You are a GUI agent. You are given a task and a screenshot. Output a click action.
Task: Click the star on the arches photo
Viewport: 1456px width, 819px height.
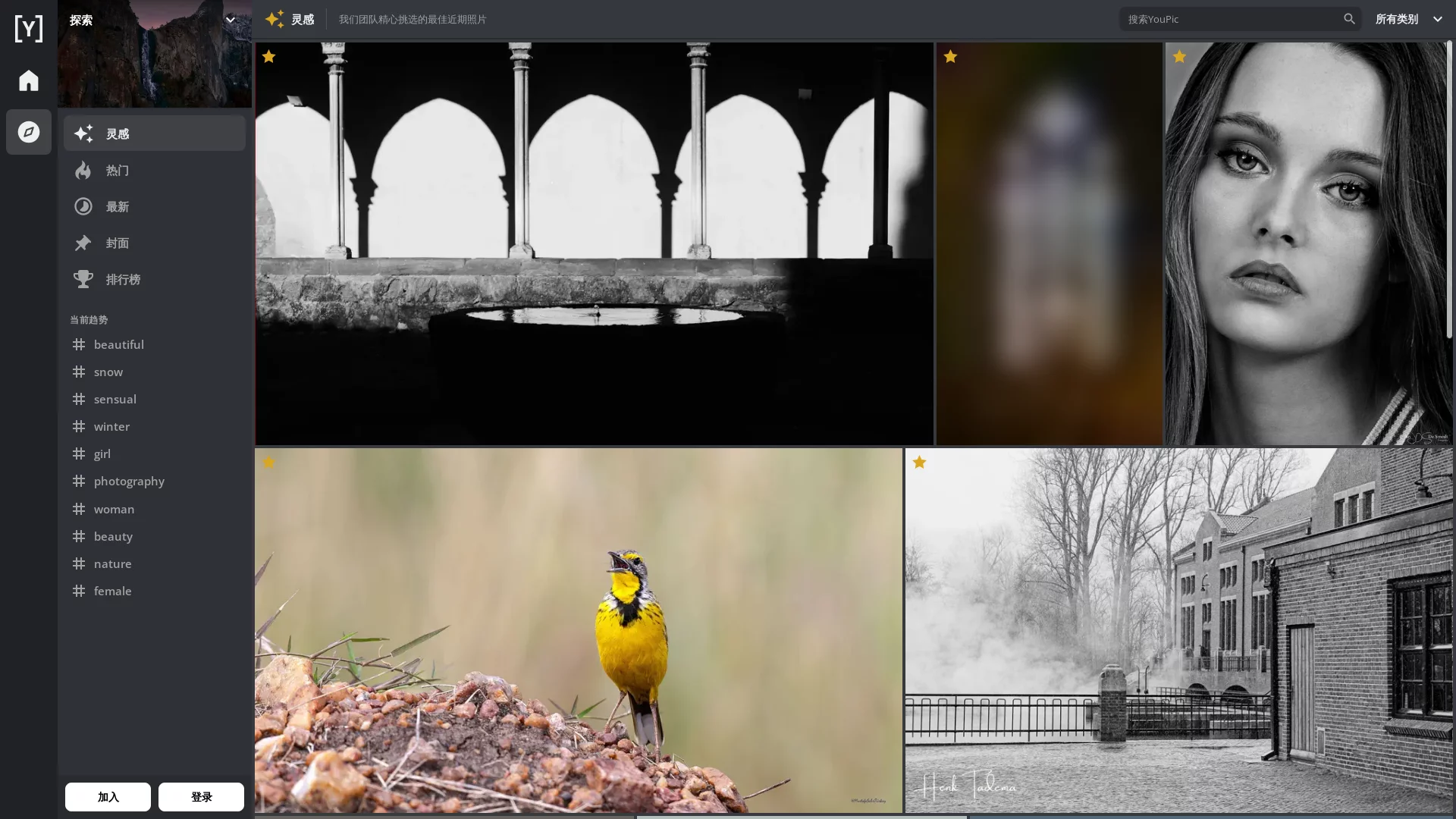tap(268, 57)
